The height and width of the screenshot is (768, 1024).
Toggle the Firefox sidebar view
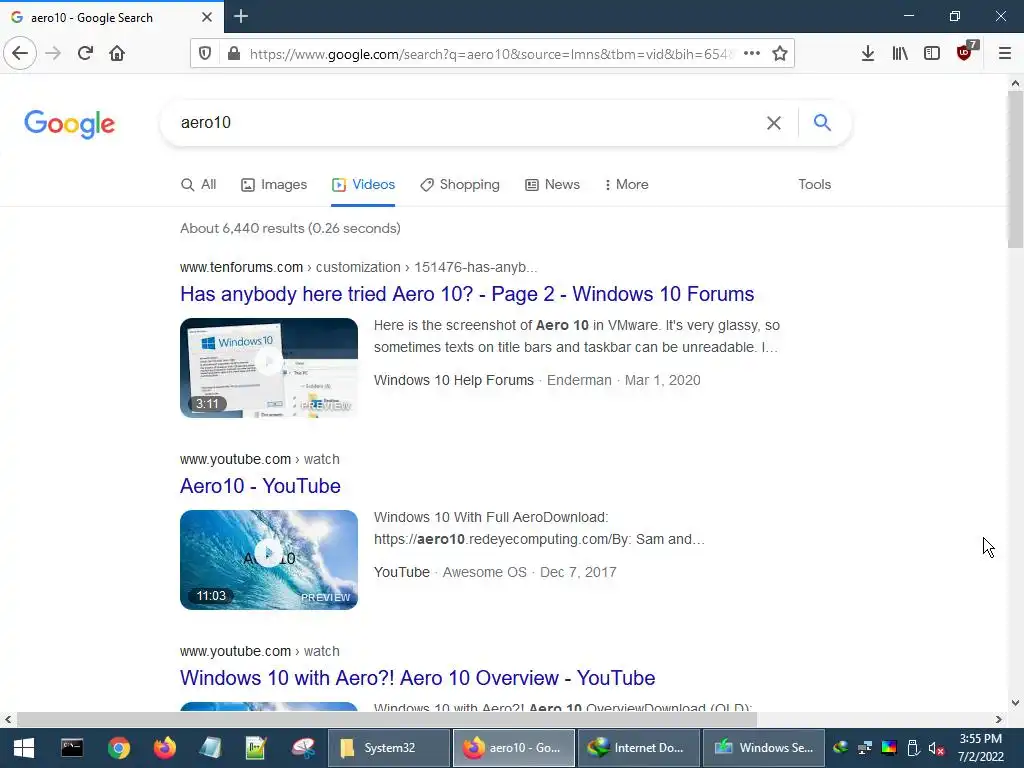pyautogui.click(x=932, y=54)
